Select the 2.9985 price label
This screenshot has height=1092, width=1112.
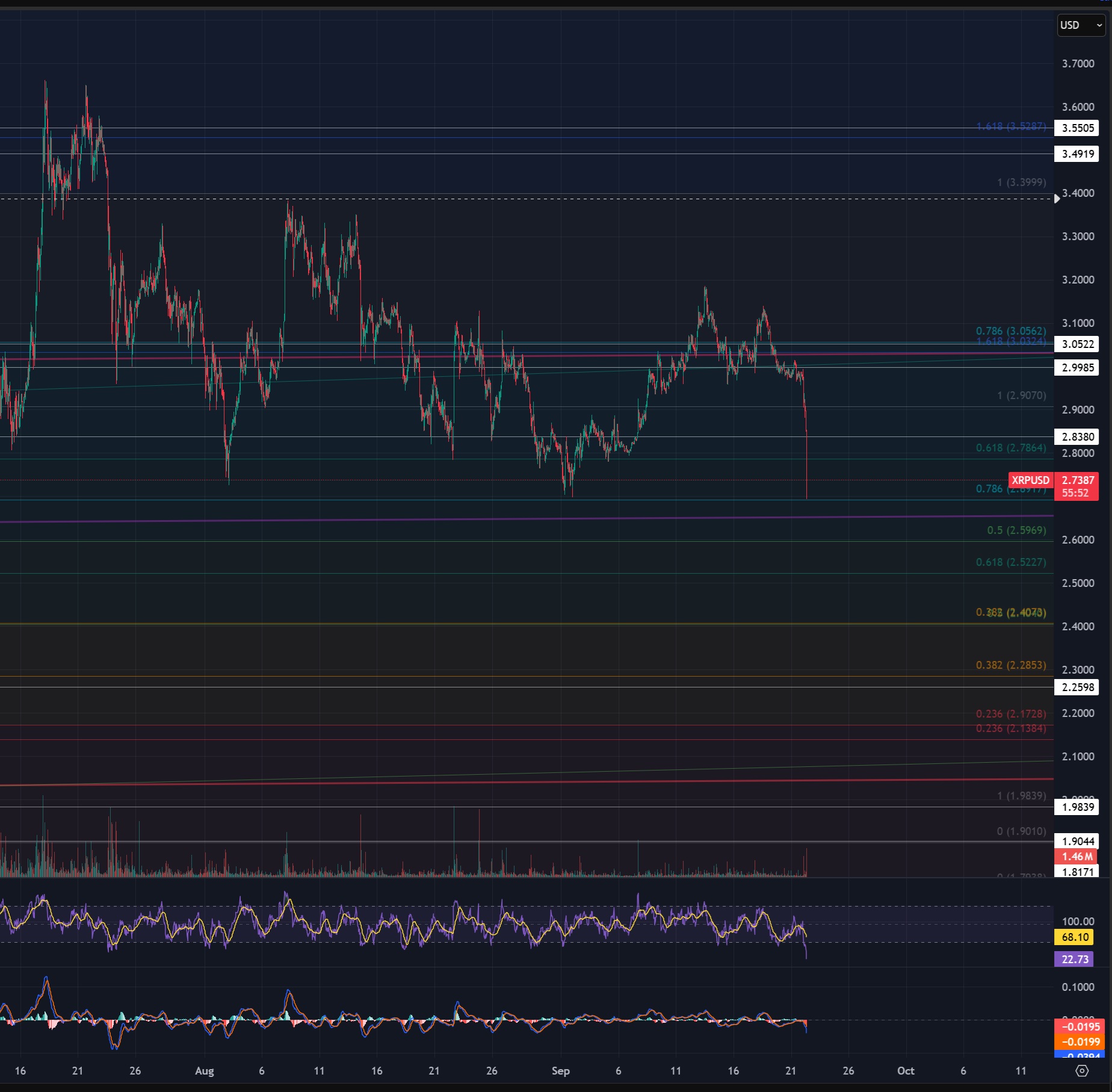(1077, 368)
